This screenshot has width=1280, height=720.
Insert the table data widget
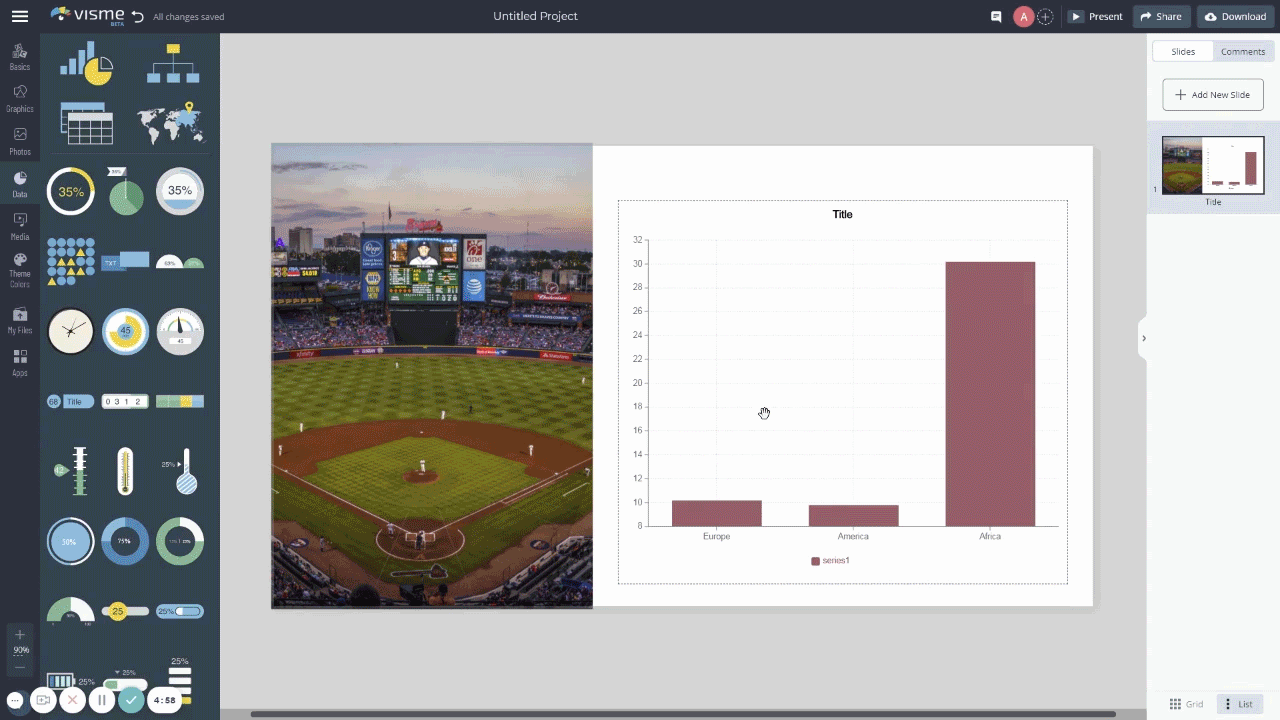86,124
